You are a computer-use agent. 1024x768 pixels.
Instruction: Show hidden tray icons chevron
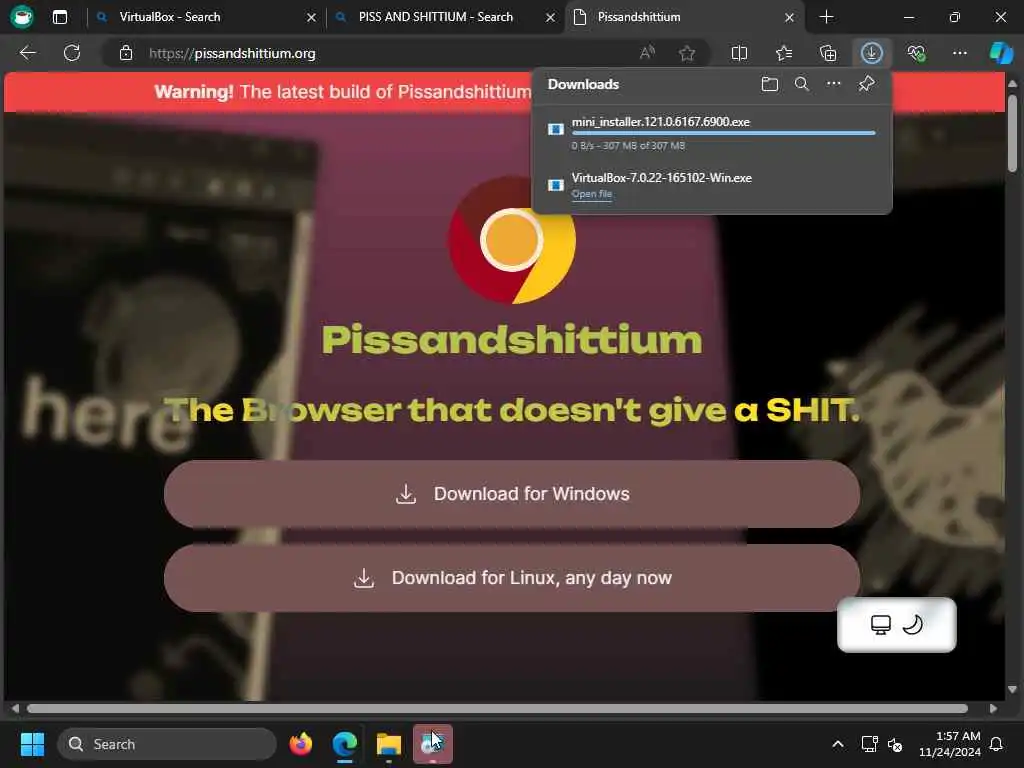[x=838, y=744]
